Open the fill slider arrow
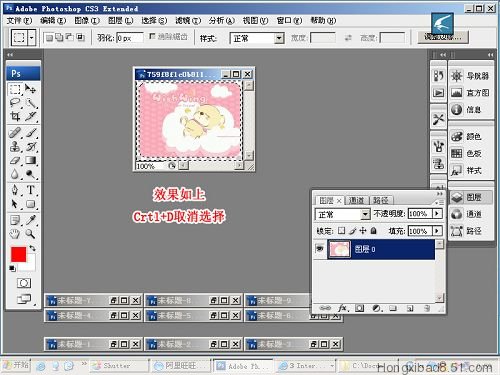The height and width of the screenshot is (375, 500). click(x=437, y=231)
